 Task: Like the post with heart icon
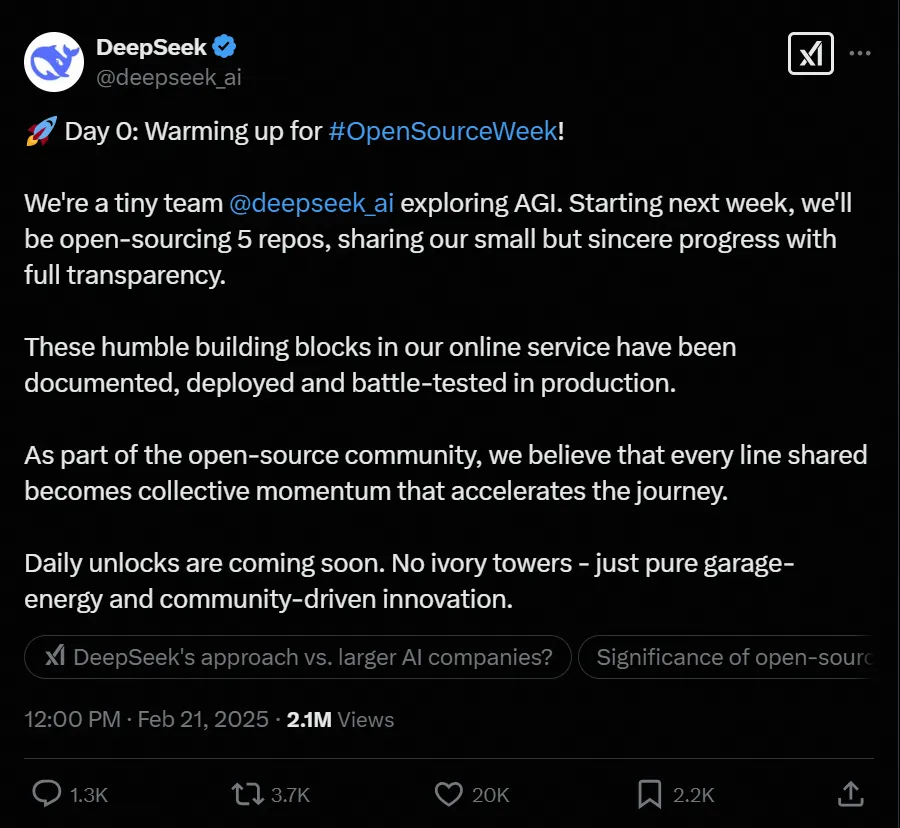(x=449, y=794)
